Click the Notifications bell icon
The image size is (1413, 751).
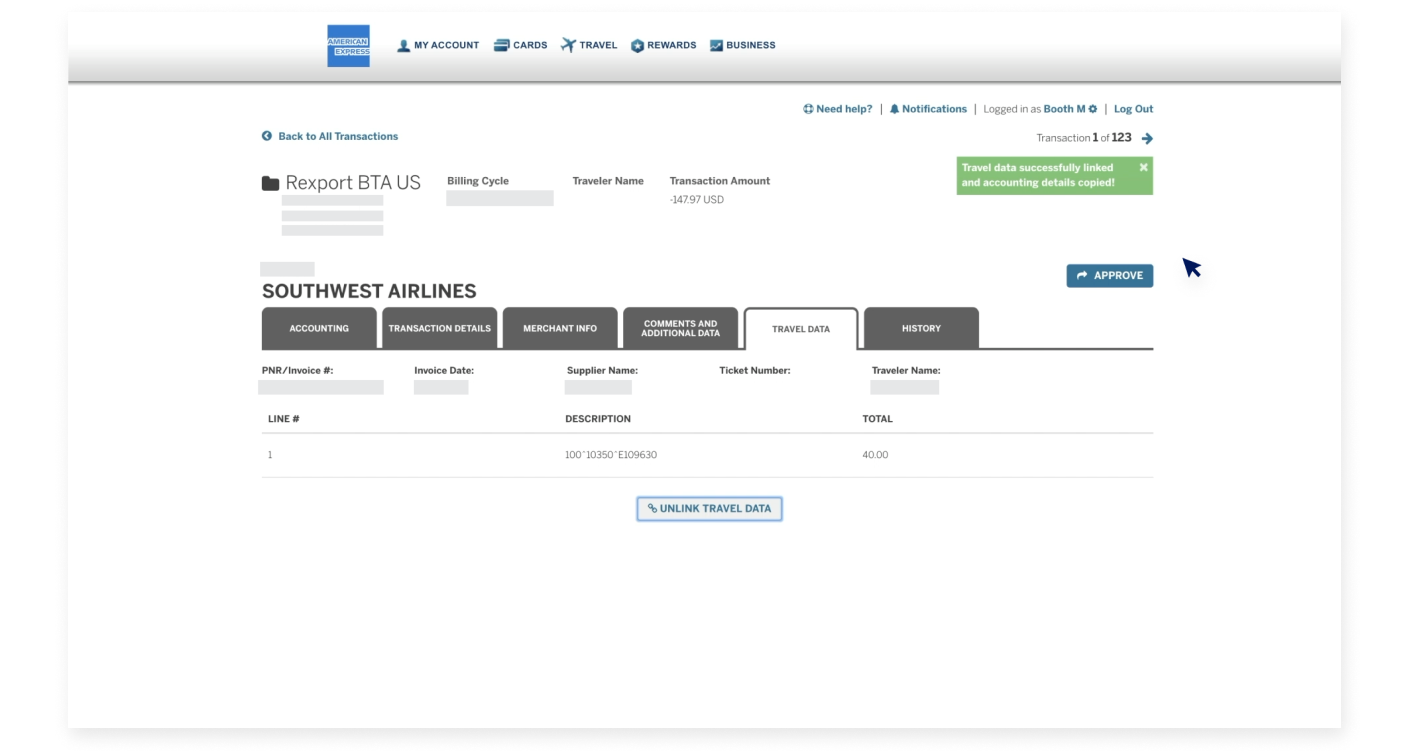(895, 108)
